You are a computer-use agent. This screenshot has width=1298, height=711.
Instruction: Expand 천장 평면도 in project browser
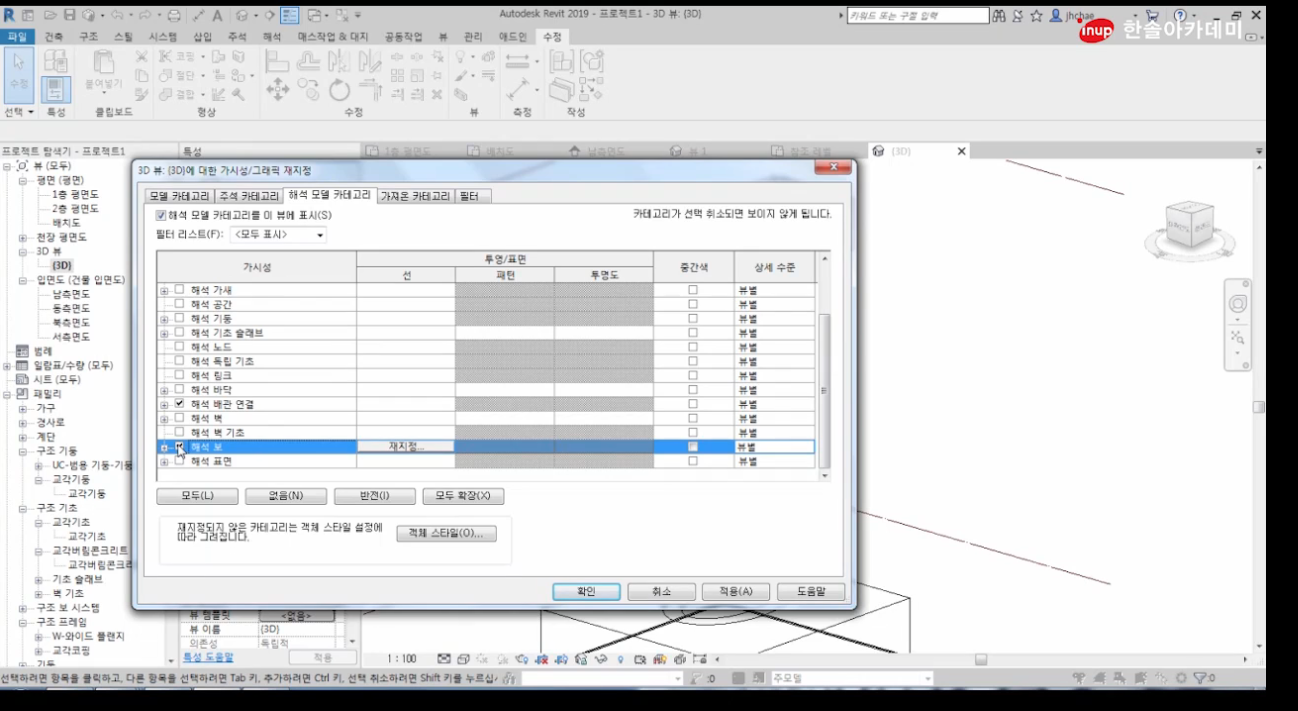point(22,238)
